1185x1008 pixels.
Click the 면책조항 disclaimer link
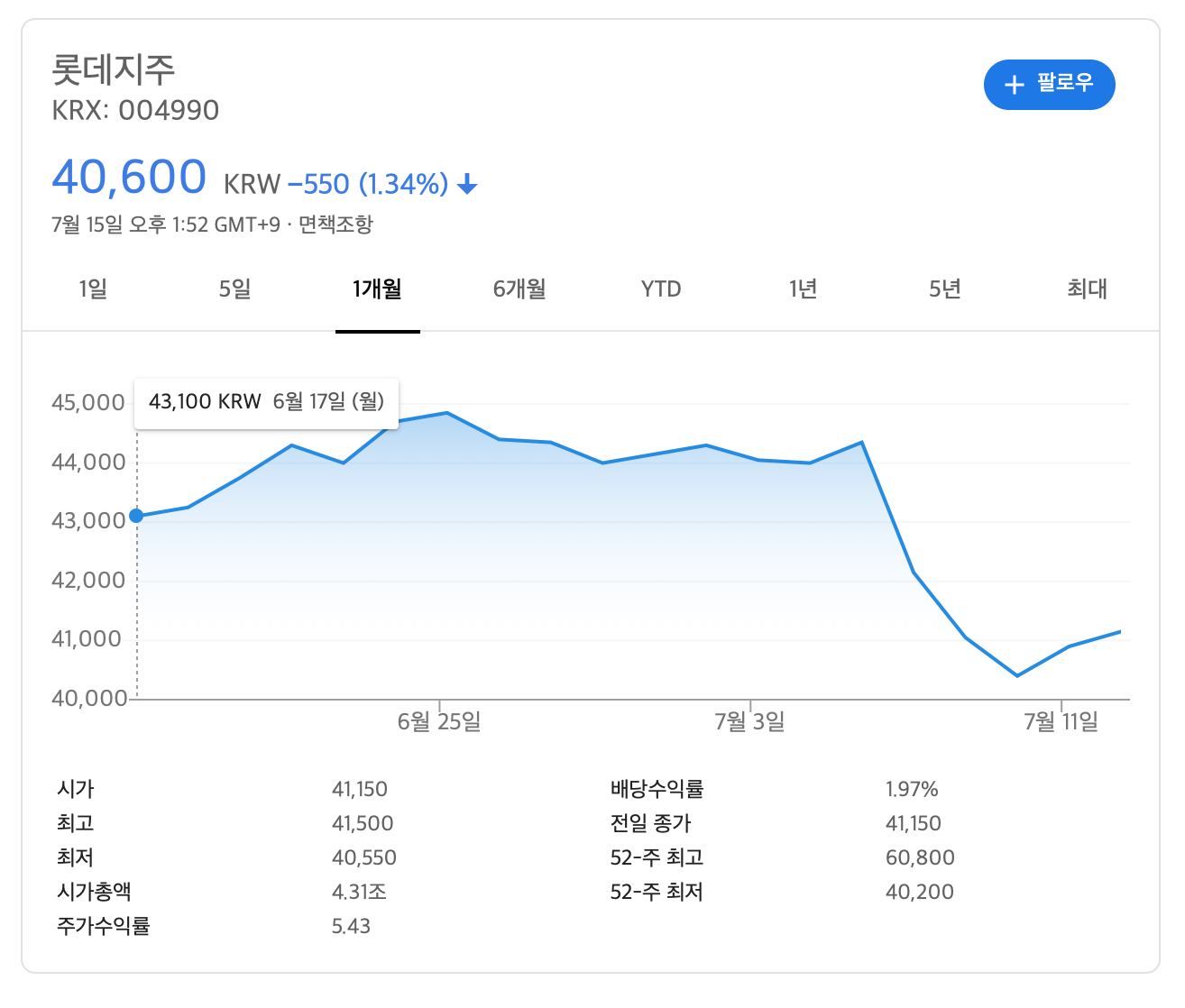click(335, 225)
